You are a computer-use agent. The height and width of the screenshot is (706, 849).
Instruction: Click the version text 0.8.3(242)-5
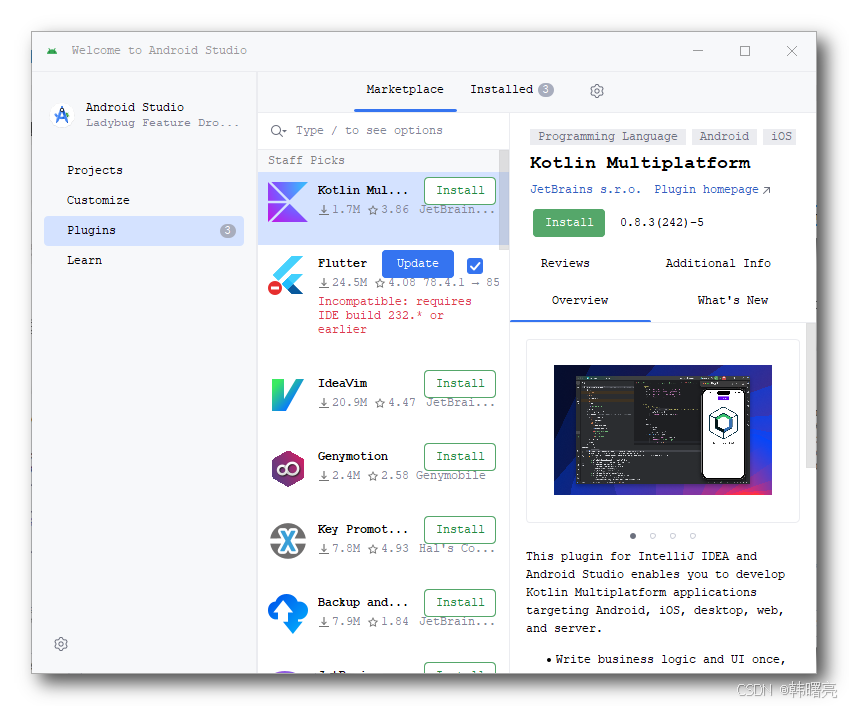tap(662, 223)
